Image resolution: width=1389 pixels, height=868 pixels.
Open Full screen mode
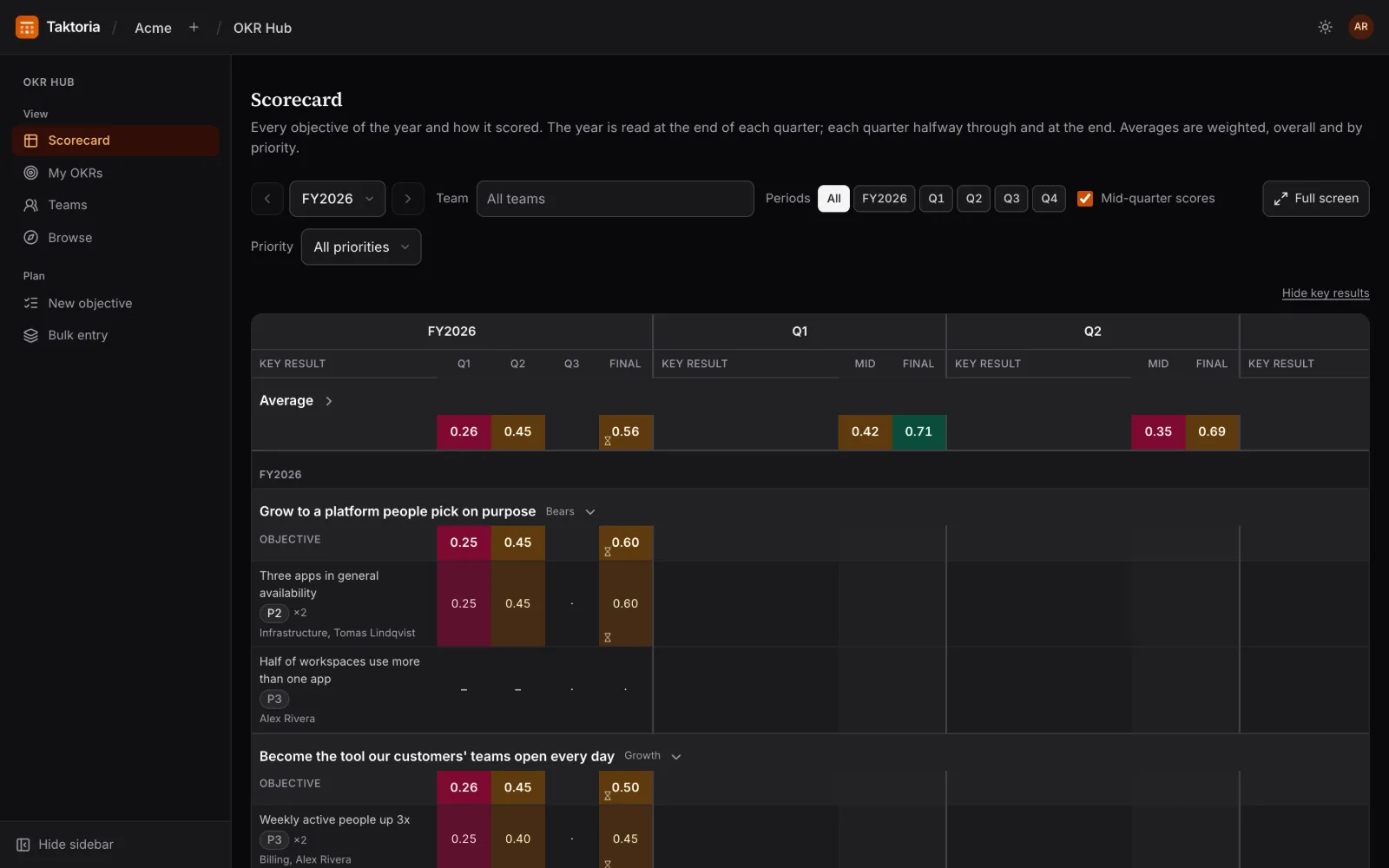[1316, 199]
